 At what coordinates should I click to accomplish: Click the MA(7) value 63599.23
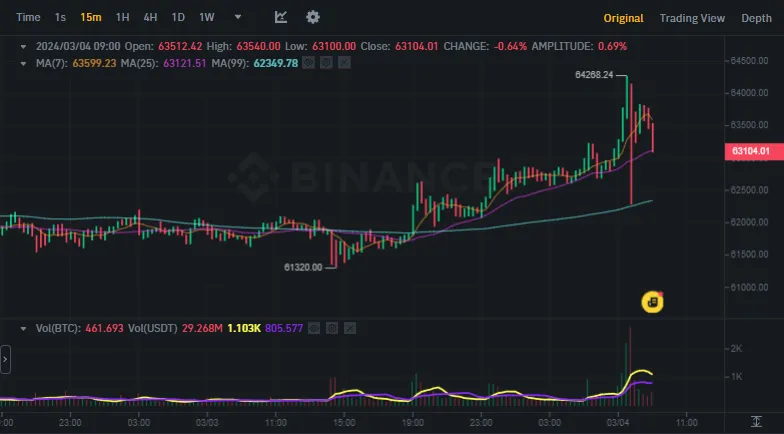(x=94, y=64)
